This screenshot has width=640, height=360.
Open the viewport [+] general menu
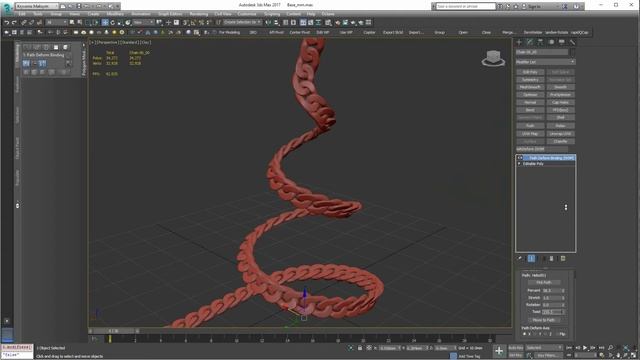tap(92, 42)
